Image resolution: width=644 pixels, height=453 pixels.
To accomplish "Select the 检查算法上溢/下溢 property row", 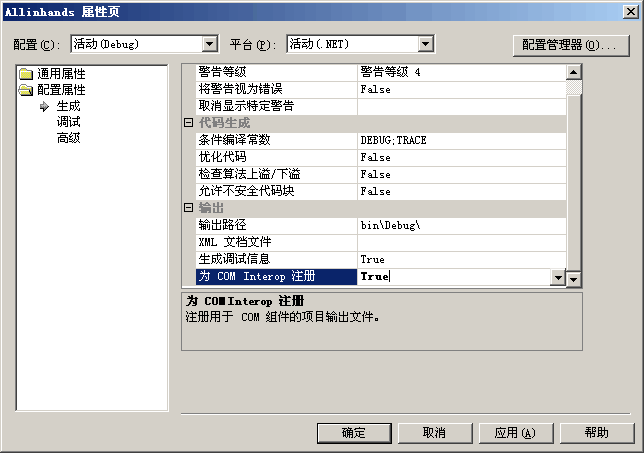I will coord(276,175).
